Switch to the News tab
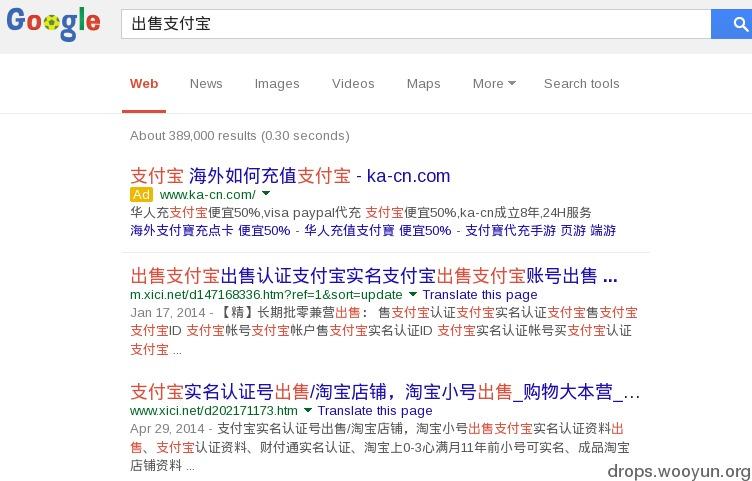The height and width of the screenshot is (481, 752). click(206, 83)
